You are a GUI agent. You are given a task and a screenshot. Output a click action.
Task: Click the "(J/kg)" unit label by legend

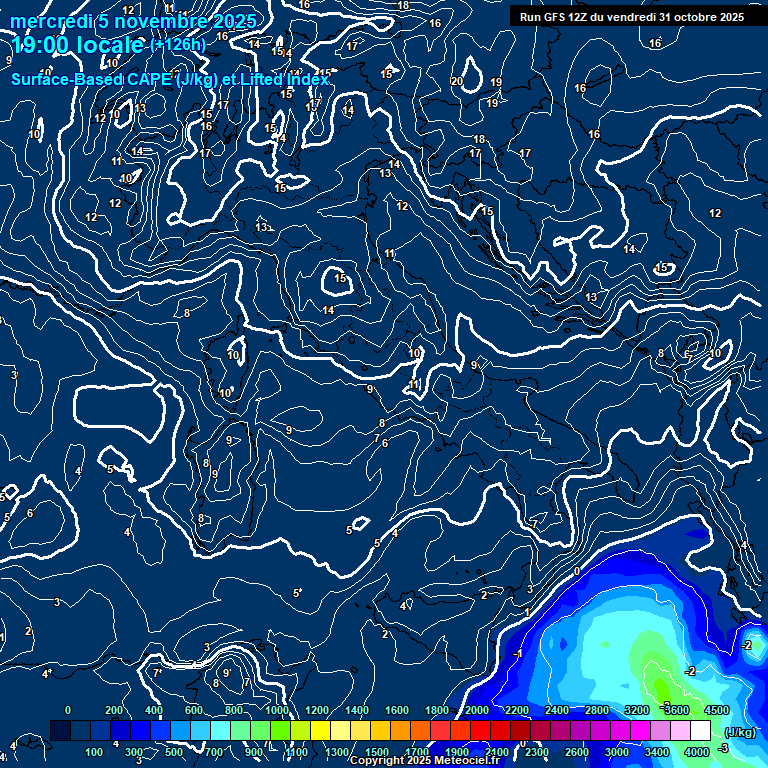click(x=738, y=733)
